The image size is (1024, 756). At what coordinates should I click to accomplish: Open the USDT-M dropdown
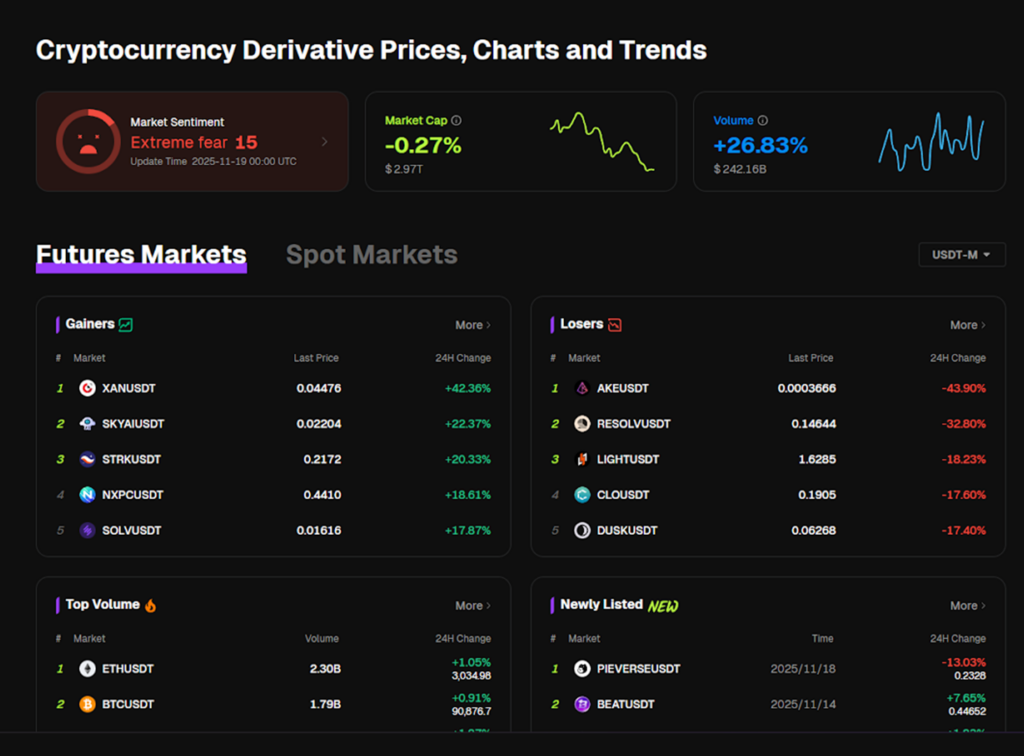[961, 254]
